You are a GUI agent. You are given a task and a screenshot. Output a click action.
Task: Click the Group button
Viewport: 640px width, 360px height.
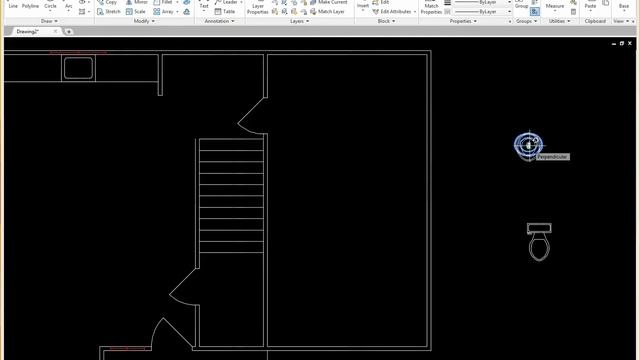pos(521,5)
